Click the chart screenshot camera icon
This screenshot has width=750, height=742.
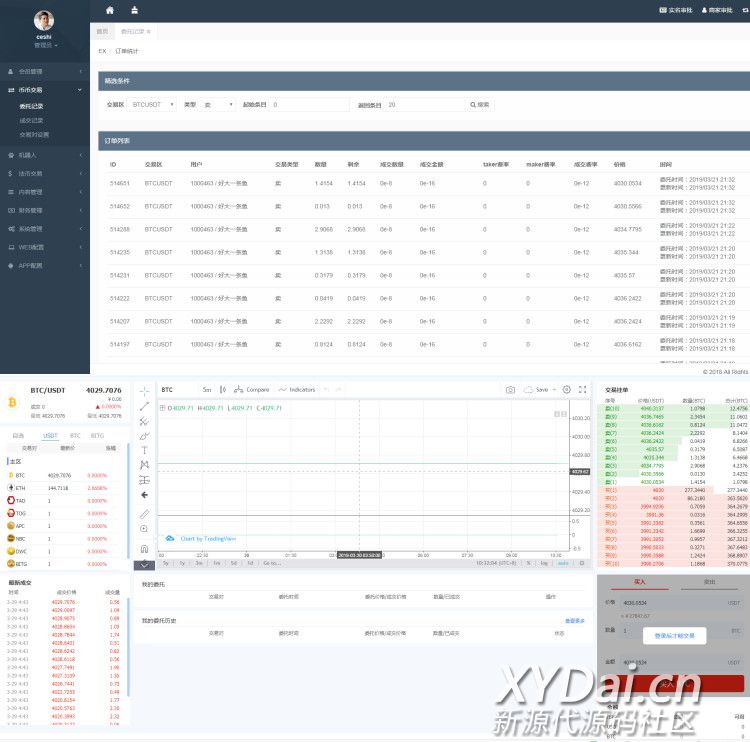510,390
